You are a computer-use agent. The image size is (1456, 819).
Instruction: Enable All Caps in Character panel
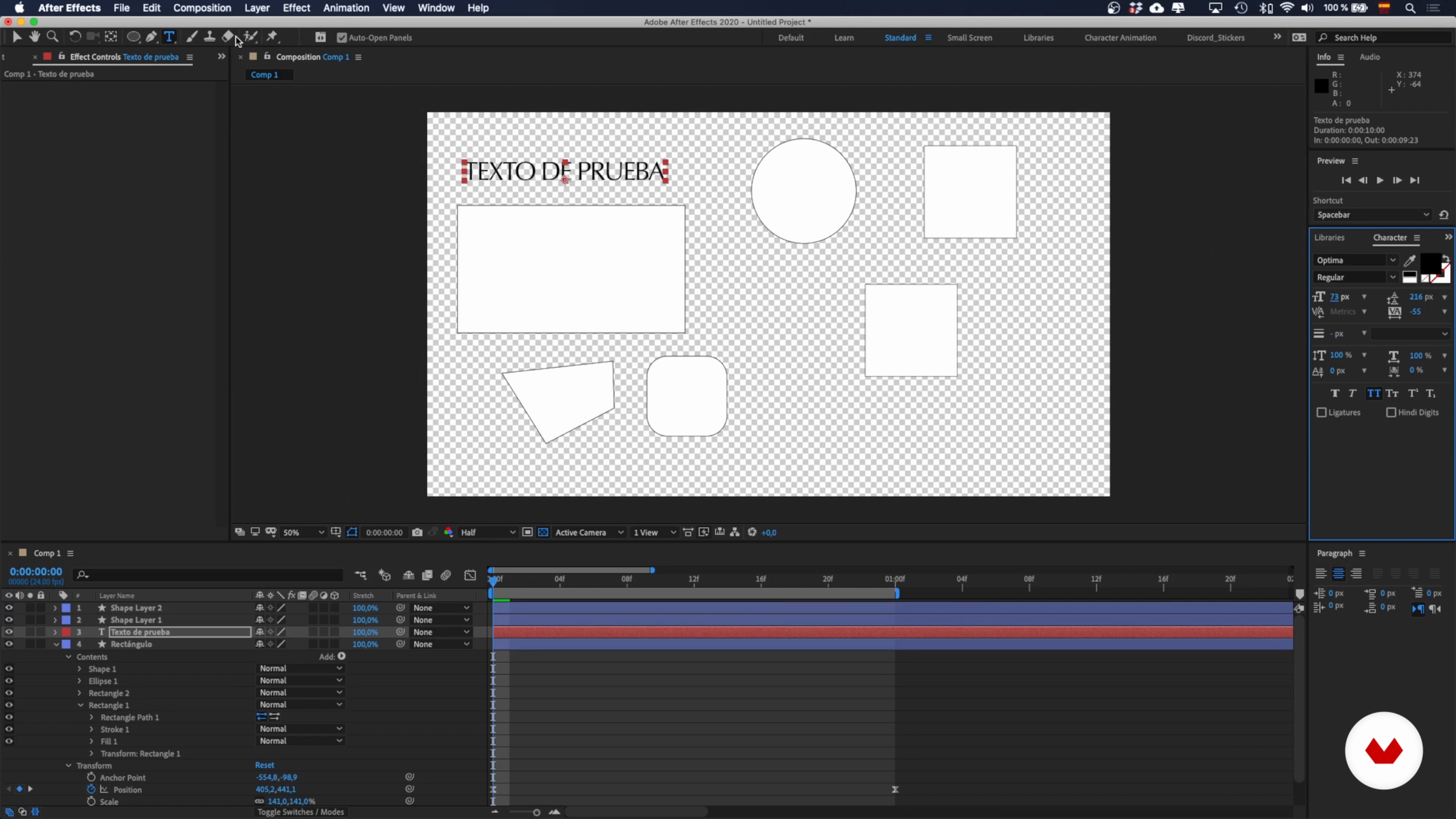pos(1374,394)
